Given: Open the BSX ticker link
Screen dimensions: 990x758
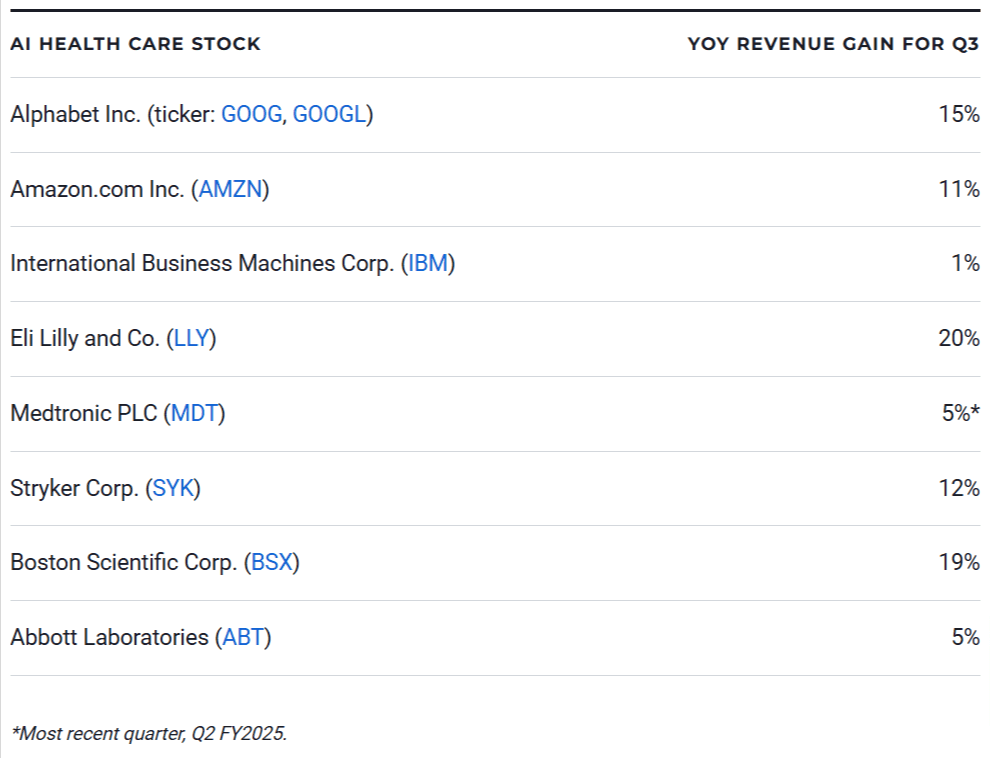Looking at the screenshot, I should [272, 563].
